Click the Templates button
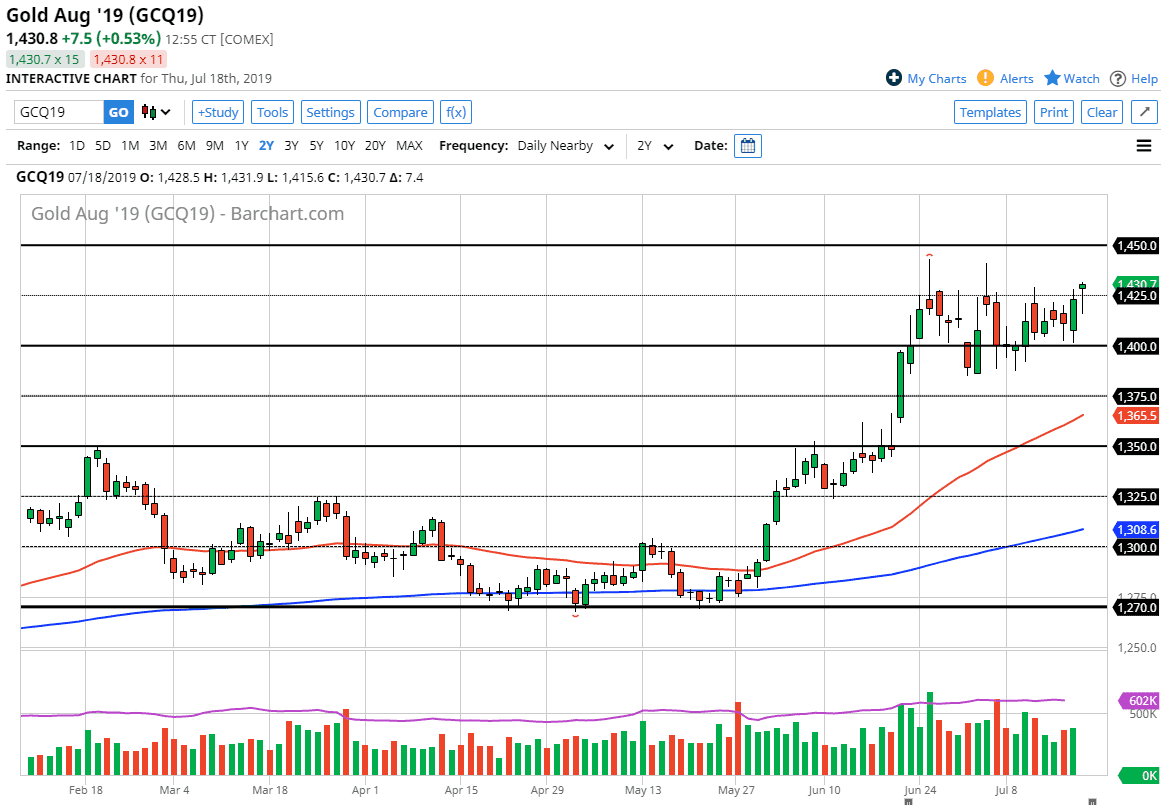Screen dimensions: 1163x805 coord(990,112)
